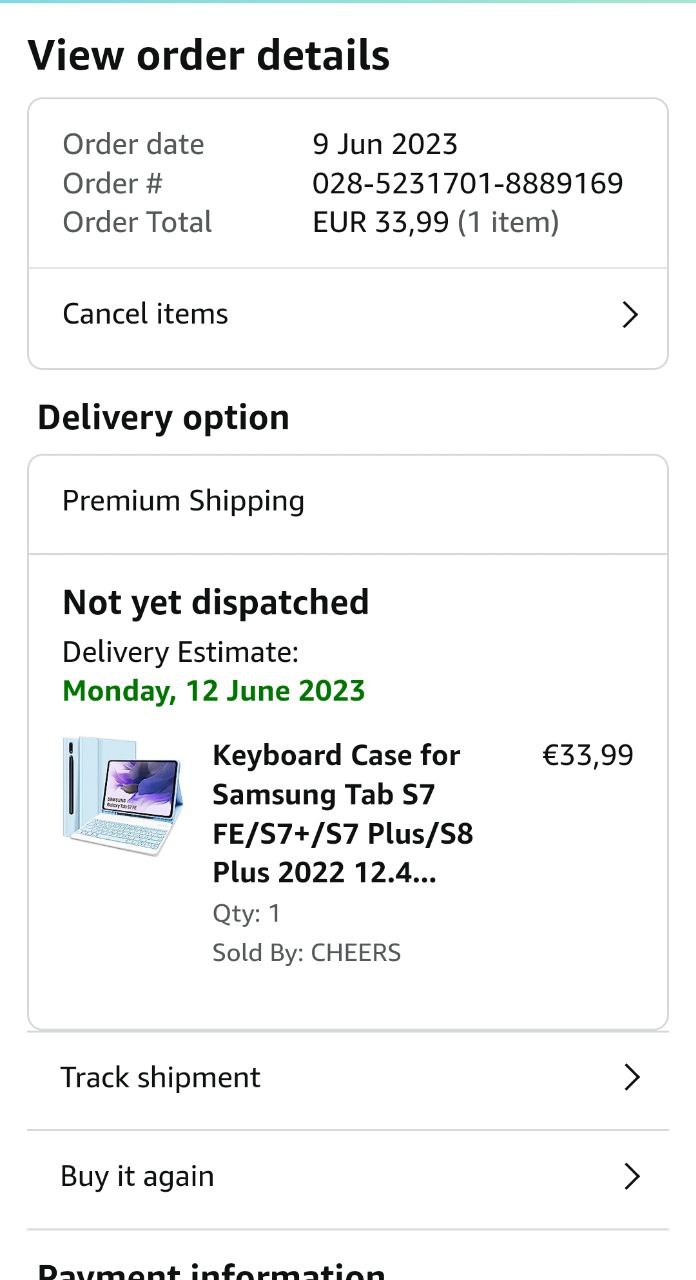The width and height of the screenshot is (696, 1280).
Task: Tap the Qty: 1 quantity text
Action: pos(246,913)
